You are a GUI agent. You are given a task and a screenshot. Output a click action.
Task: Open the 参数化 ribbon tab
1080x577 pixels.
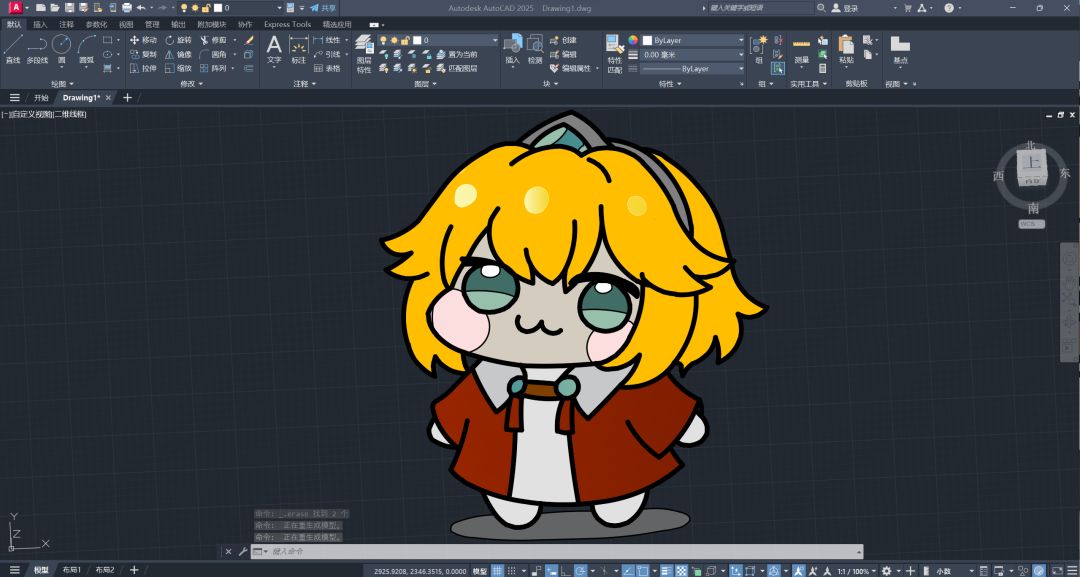96,24
